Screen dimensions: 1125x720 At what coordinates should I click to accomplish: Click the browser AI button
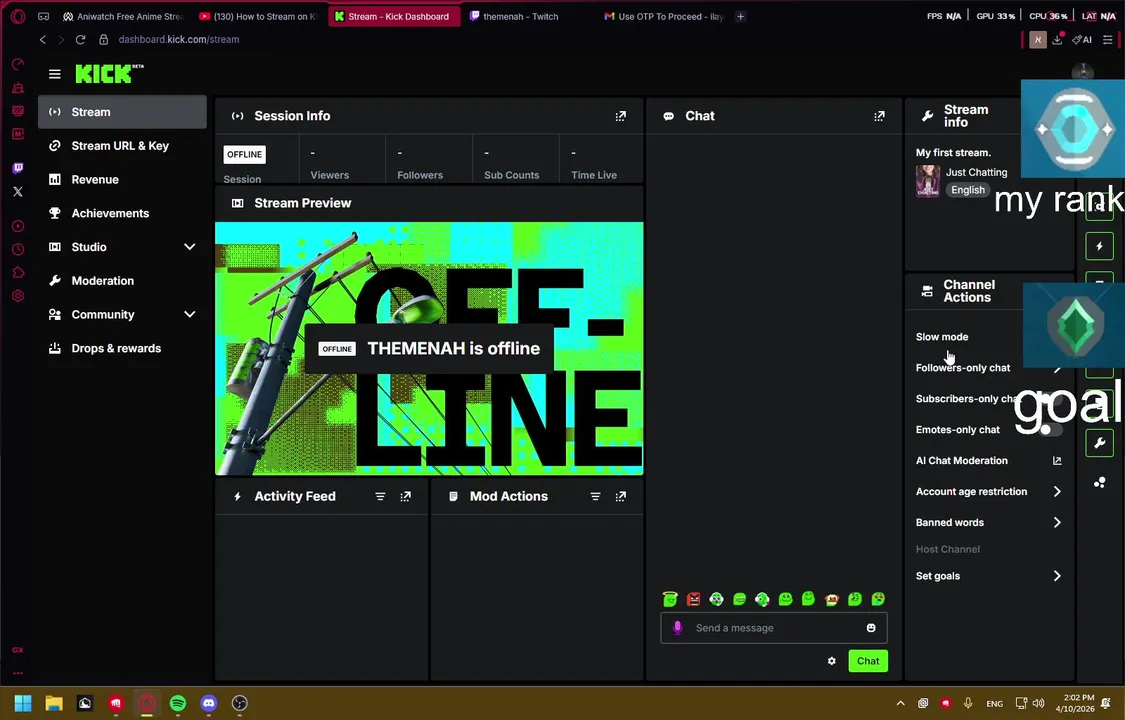click(x=1083, y=39)
